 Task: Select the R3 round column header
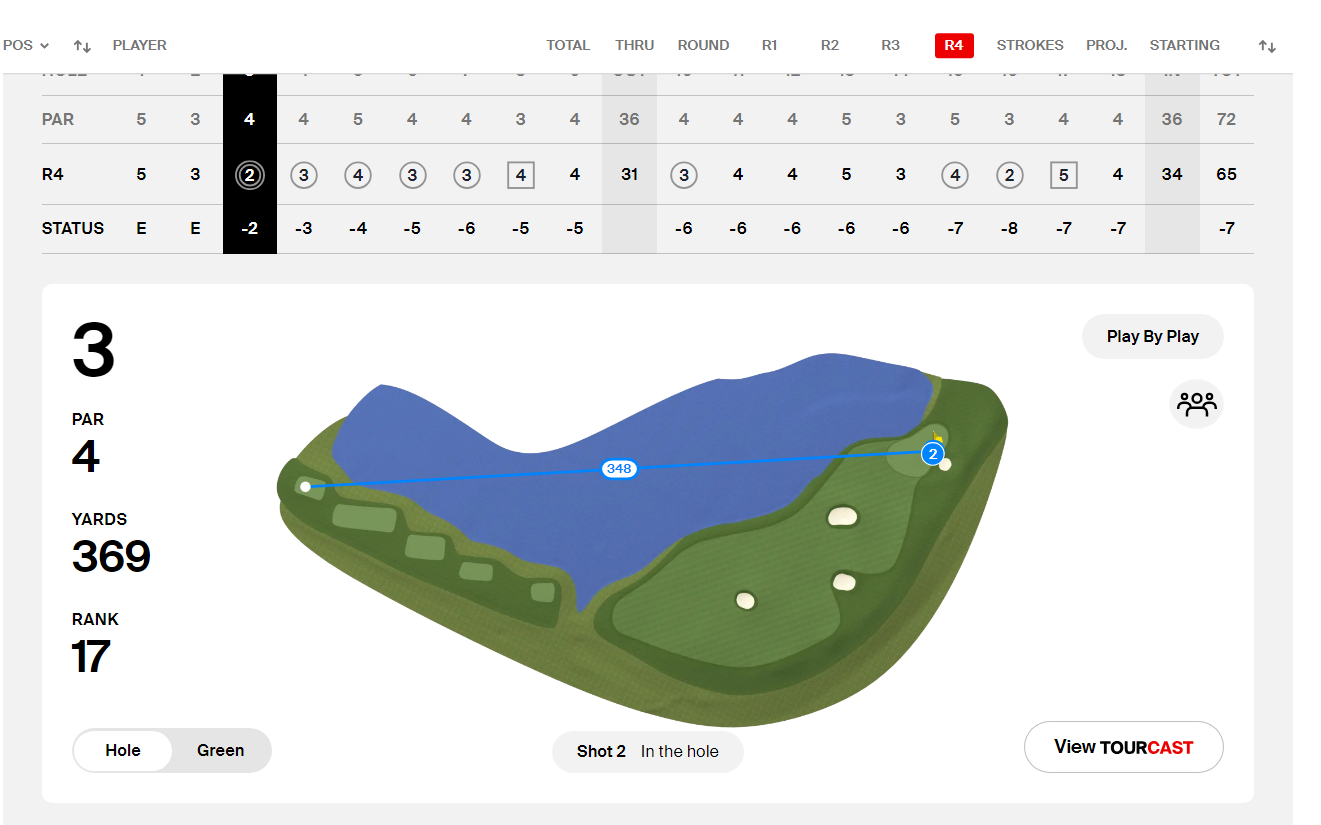[890, 46]
